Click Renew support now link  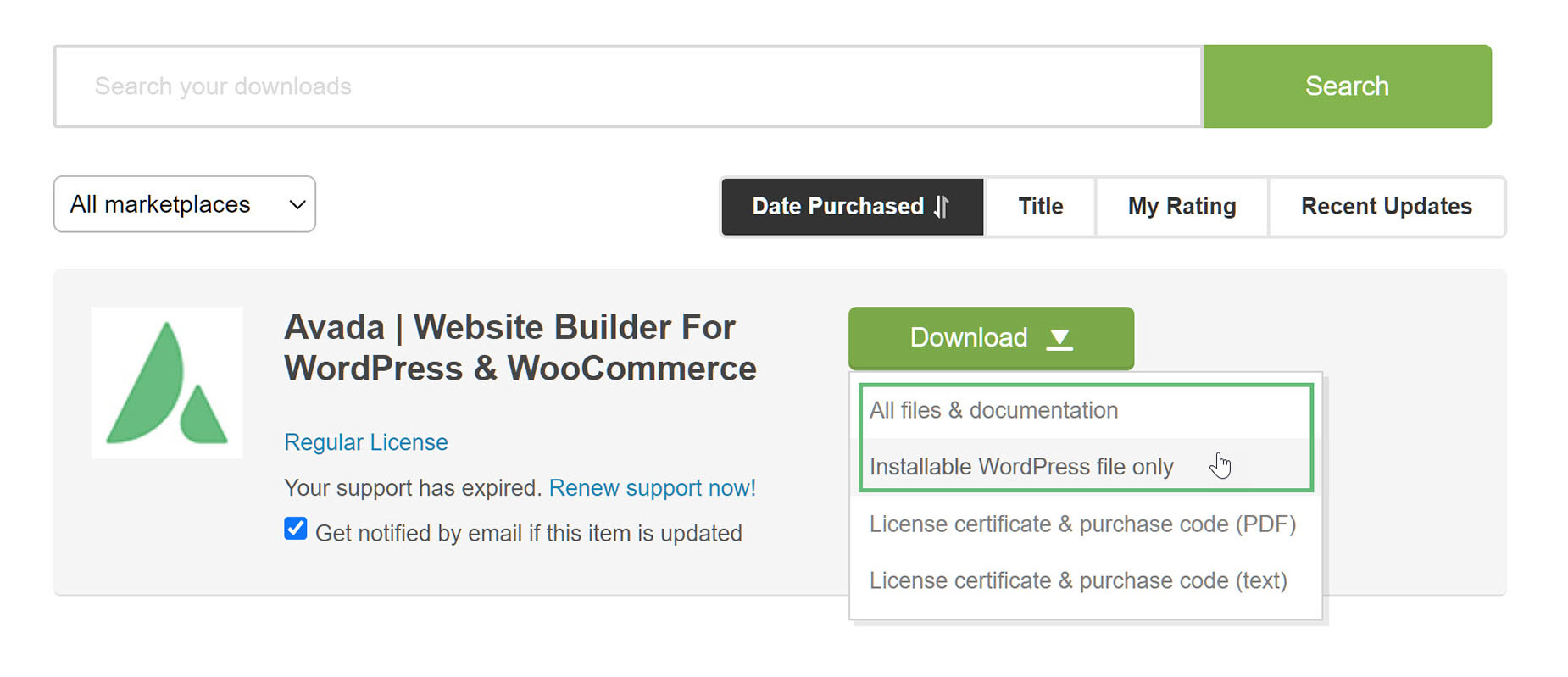pos(652,488)
